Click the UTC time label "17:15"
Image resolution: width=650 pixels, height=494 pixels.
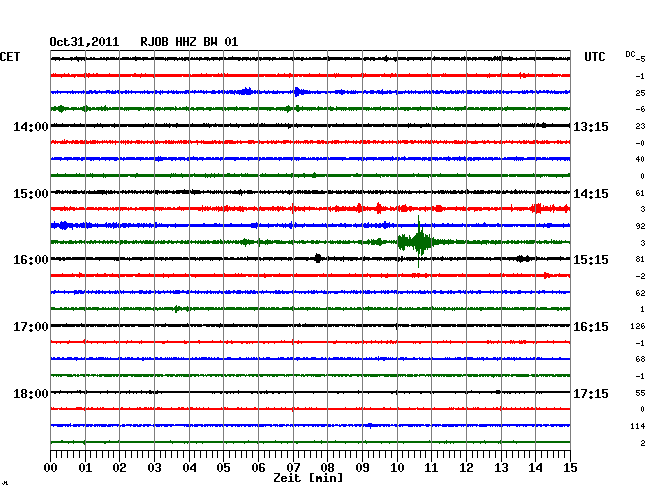tap(591, 393)
